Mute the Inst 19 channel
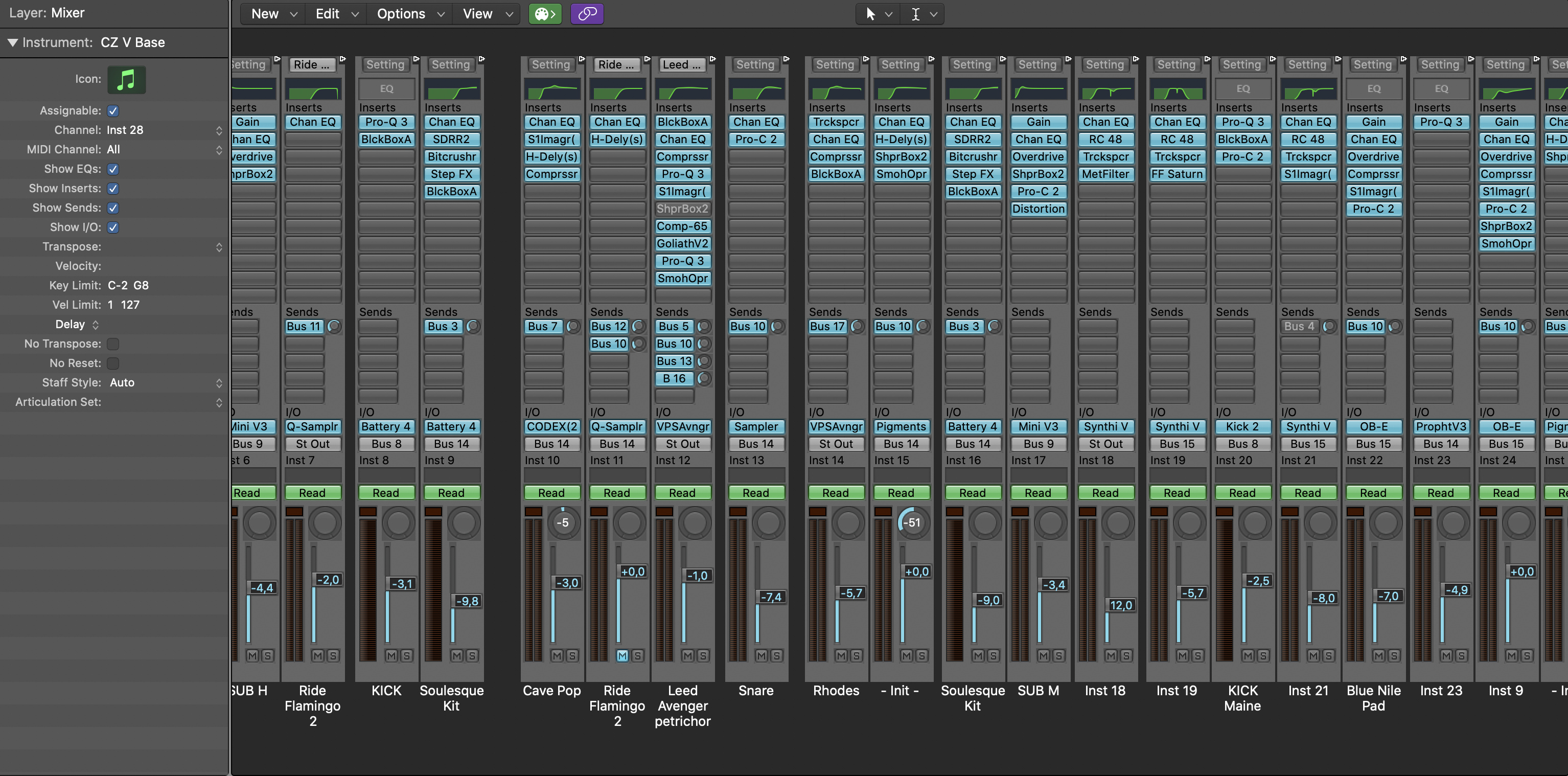The image size is (1568, 776). click(1182, 655)
